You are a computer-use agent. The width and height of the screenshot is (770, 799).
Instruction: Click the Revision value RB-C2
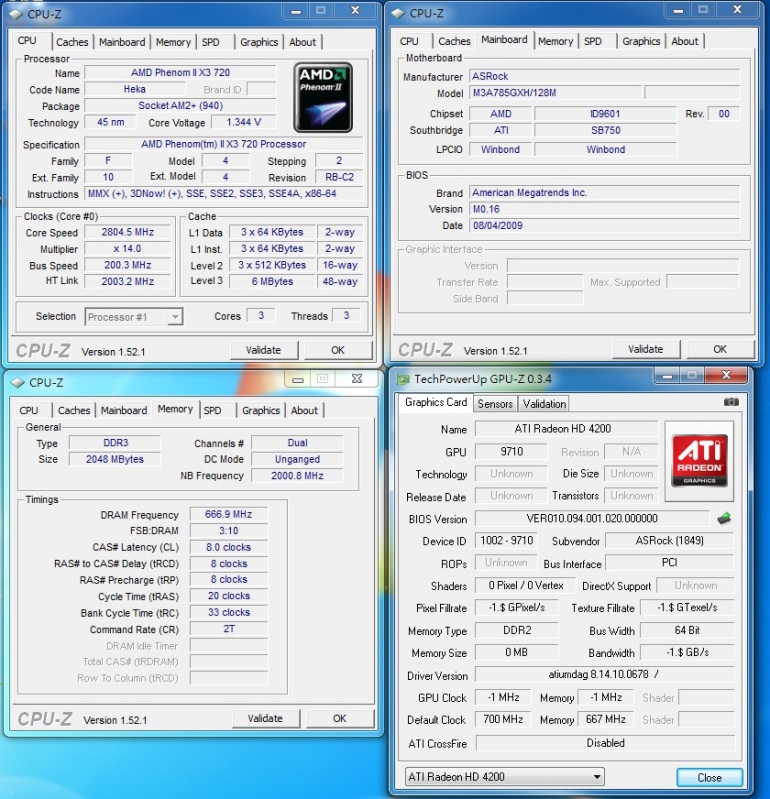pos(339,177)
